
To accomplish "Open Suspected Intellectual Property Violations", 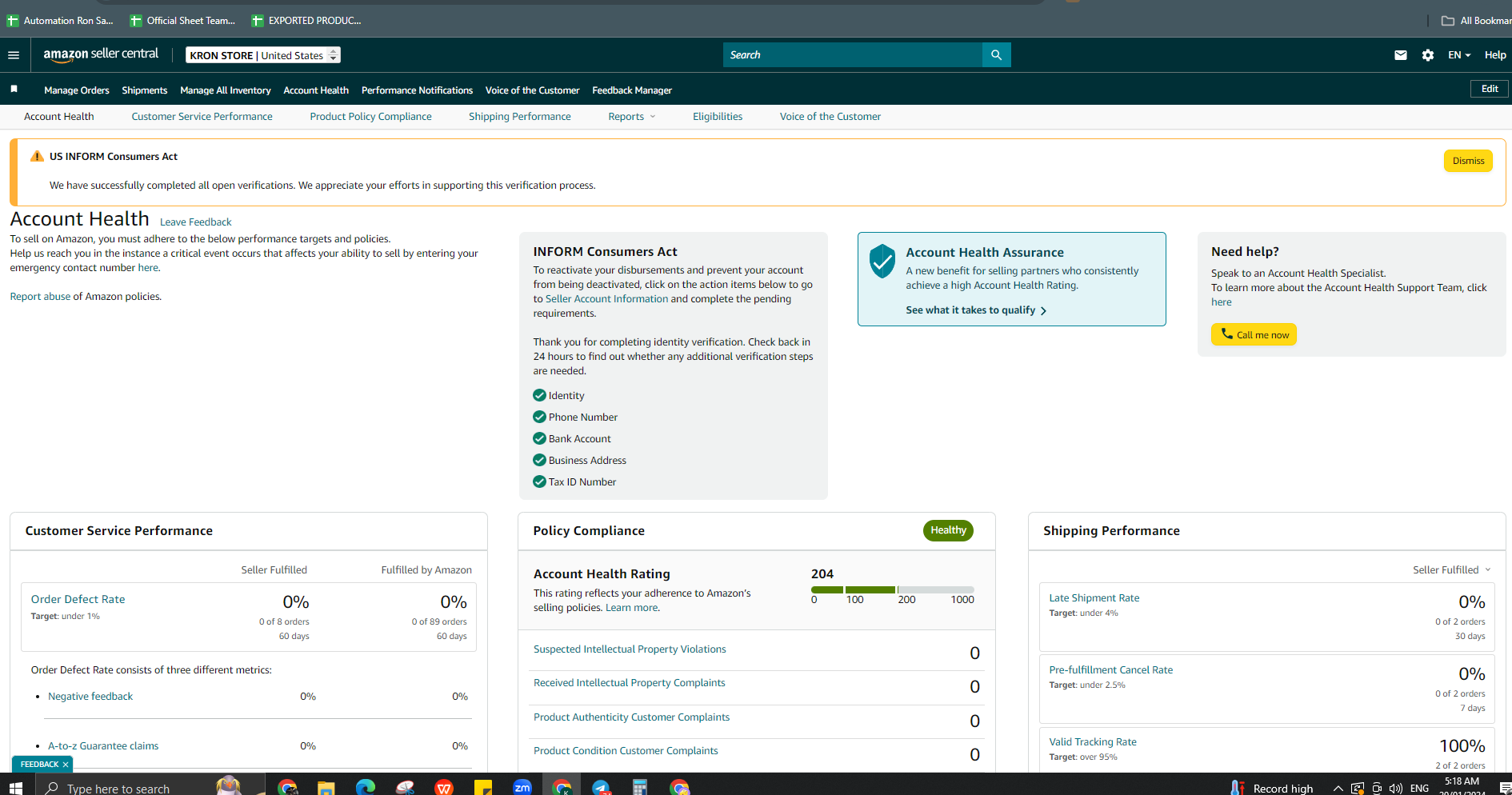I will click(x=630, y=649).
